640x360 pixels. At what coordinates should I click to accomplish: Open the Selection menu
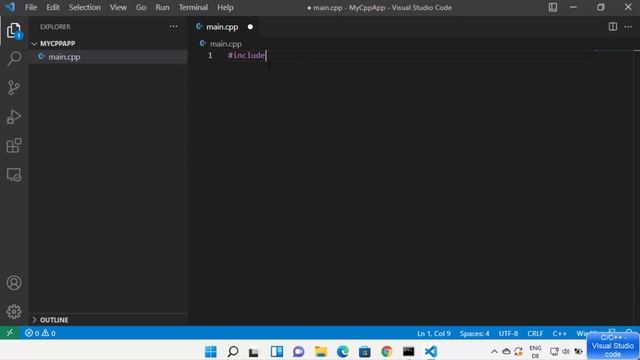[84, 7]
